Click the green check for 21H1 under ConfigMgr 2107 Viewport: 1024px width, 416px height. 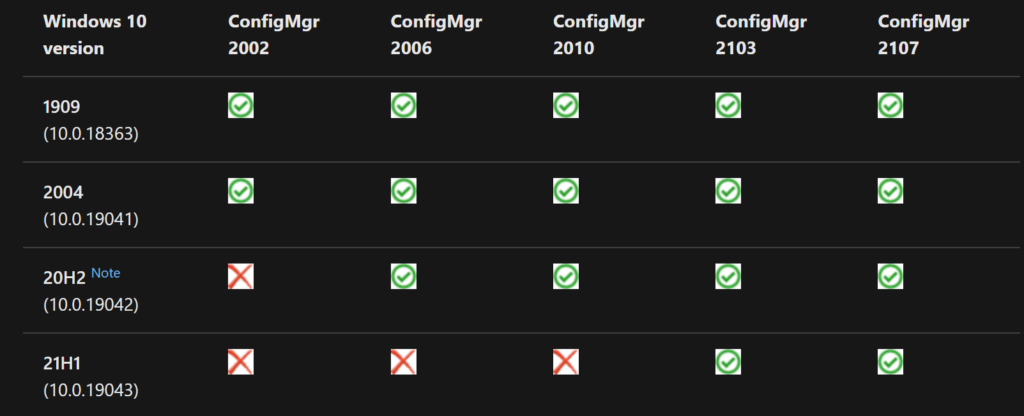click(x=890, y=362)
